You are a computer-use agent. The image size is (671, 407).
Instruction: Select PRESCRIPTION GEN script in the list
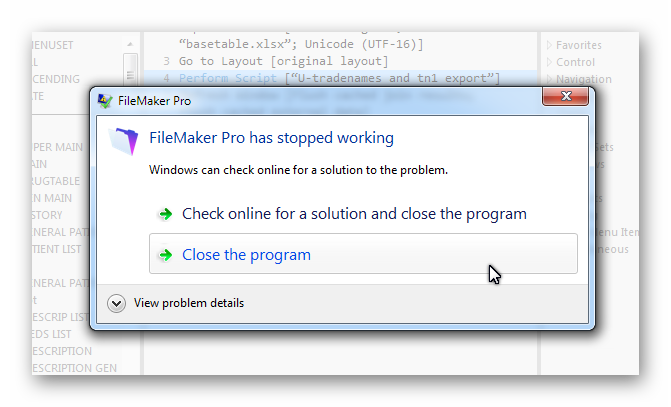pos(74,368)
